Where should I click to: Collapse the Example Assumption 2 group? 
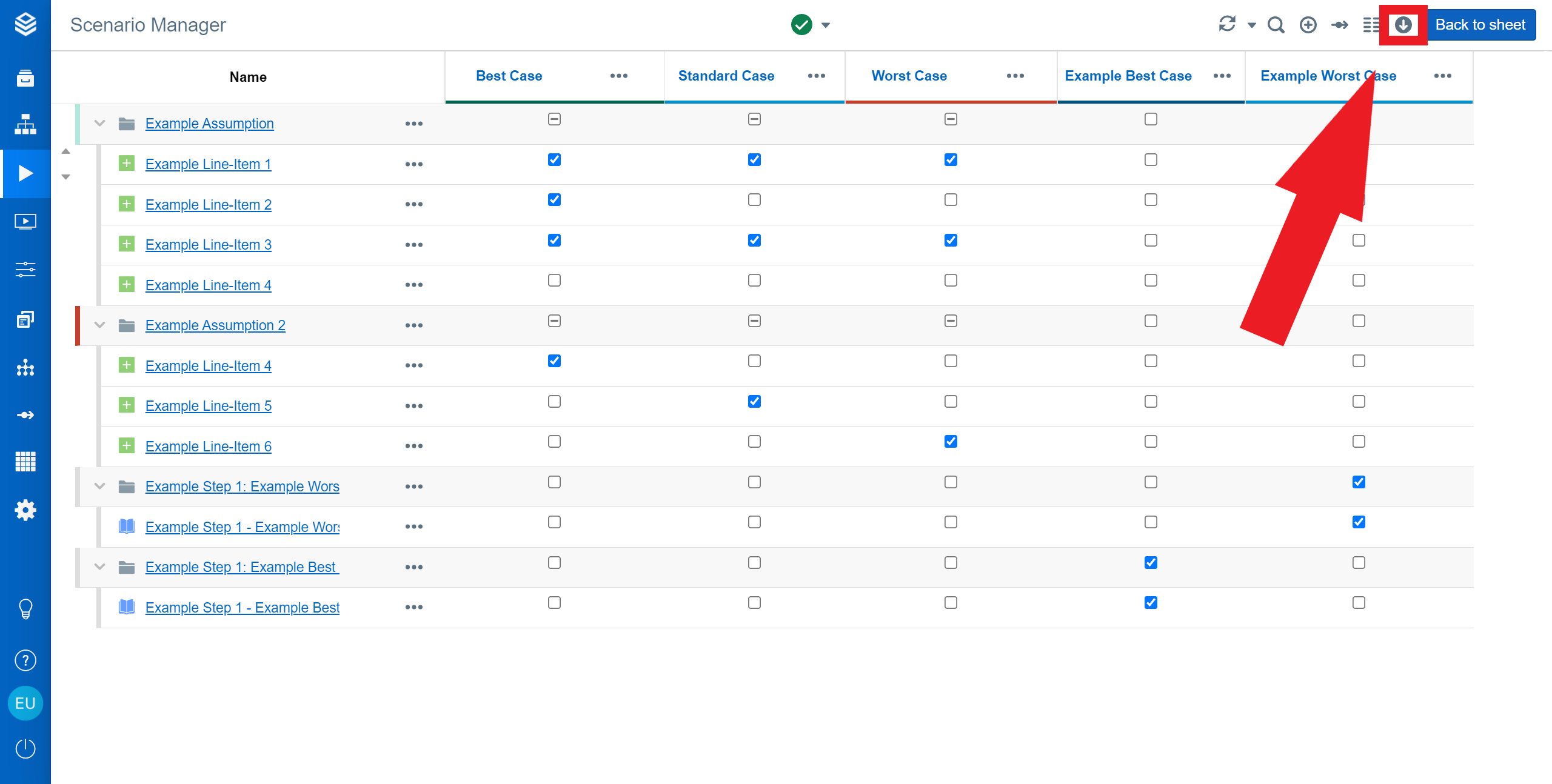tap(100, 325)
